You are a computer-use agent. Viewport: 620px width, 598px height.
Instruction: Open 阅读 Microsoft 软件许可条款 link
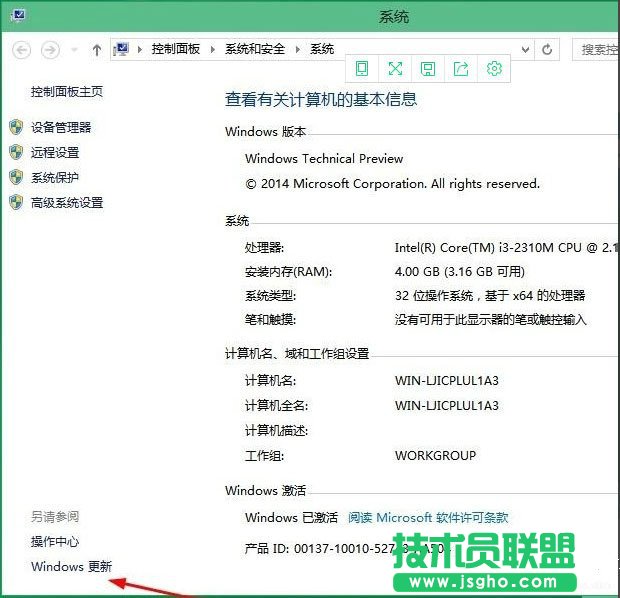click(428, 517)
